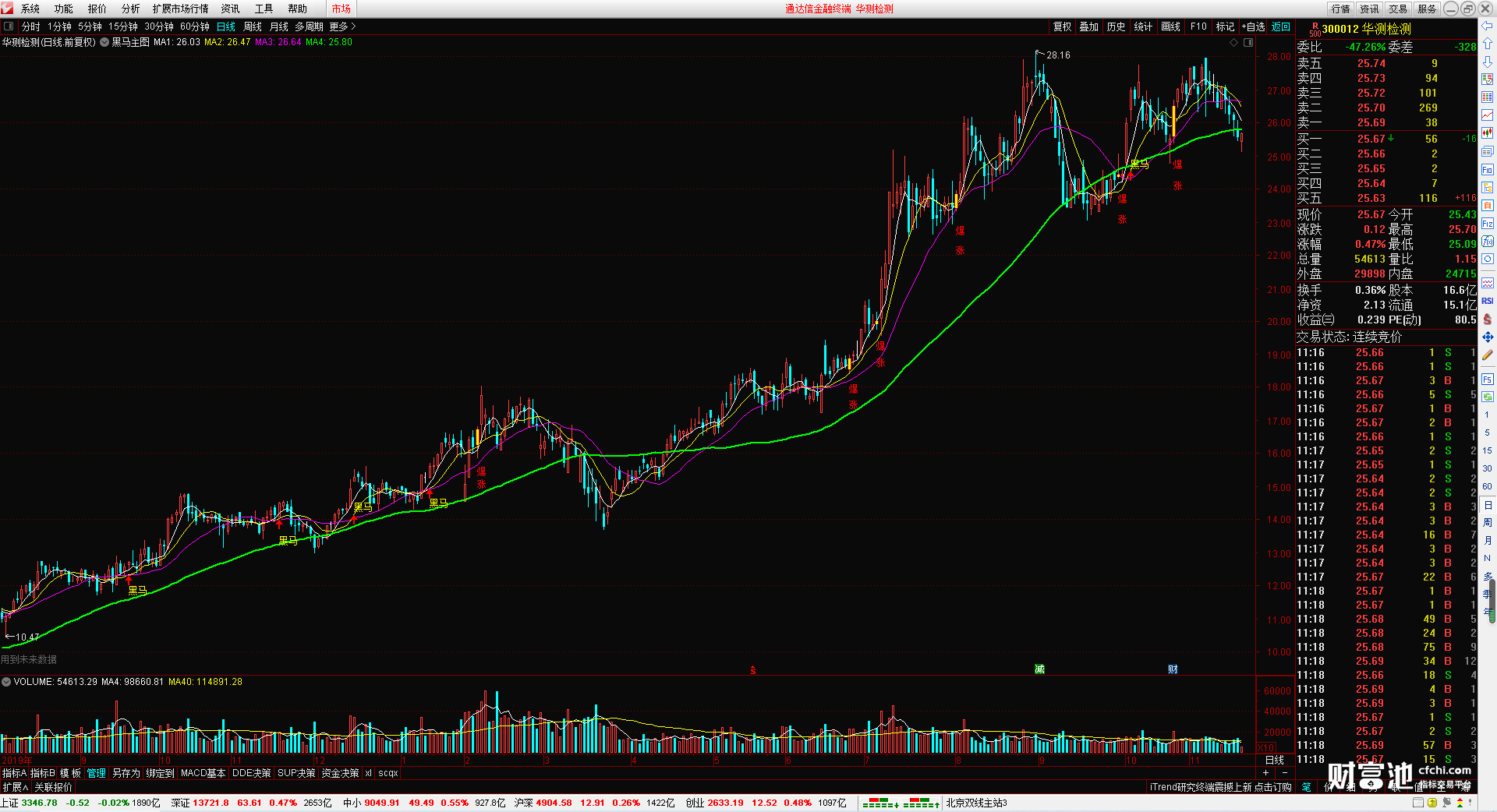Image resolution: width=1497 pixels, height=812 pixels.
Task: Open the 报价 menu
Action: coord(97,9)
